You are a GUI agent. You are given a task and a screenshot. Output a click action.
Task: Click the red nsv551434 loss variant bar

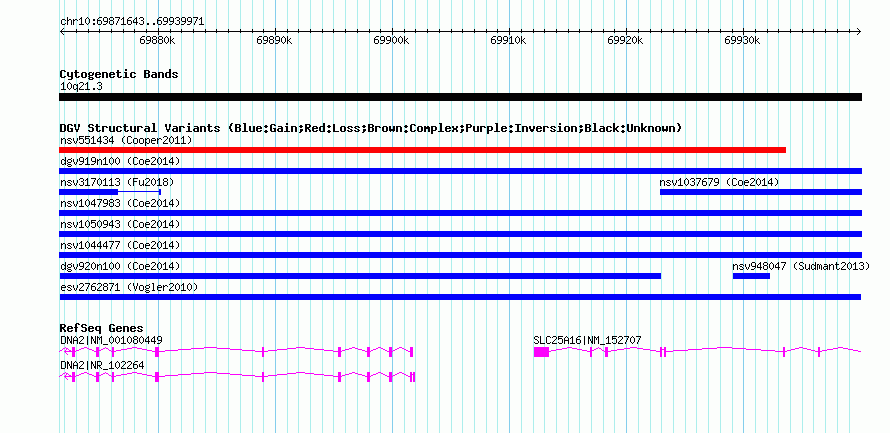tap(422, 150)
